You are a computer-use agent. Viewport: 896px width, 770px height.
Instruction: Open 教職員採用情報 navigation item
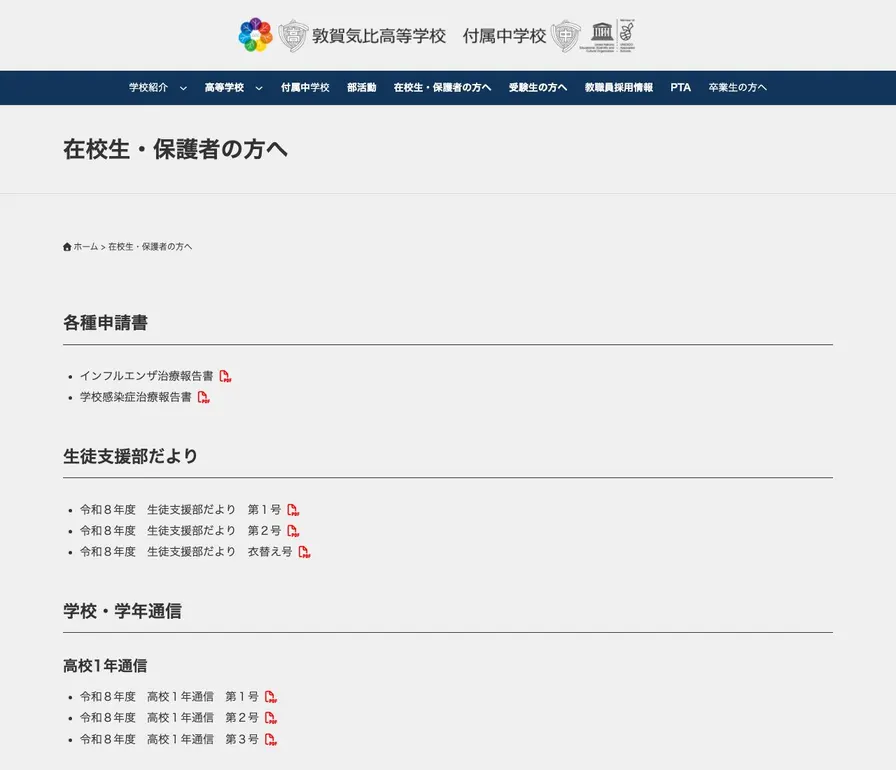point(619,87)
